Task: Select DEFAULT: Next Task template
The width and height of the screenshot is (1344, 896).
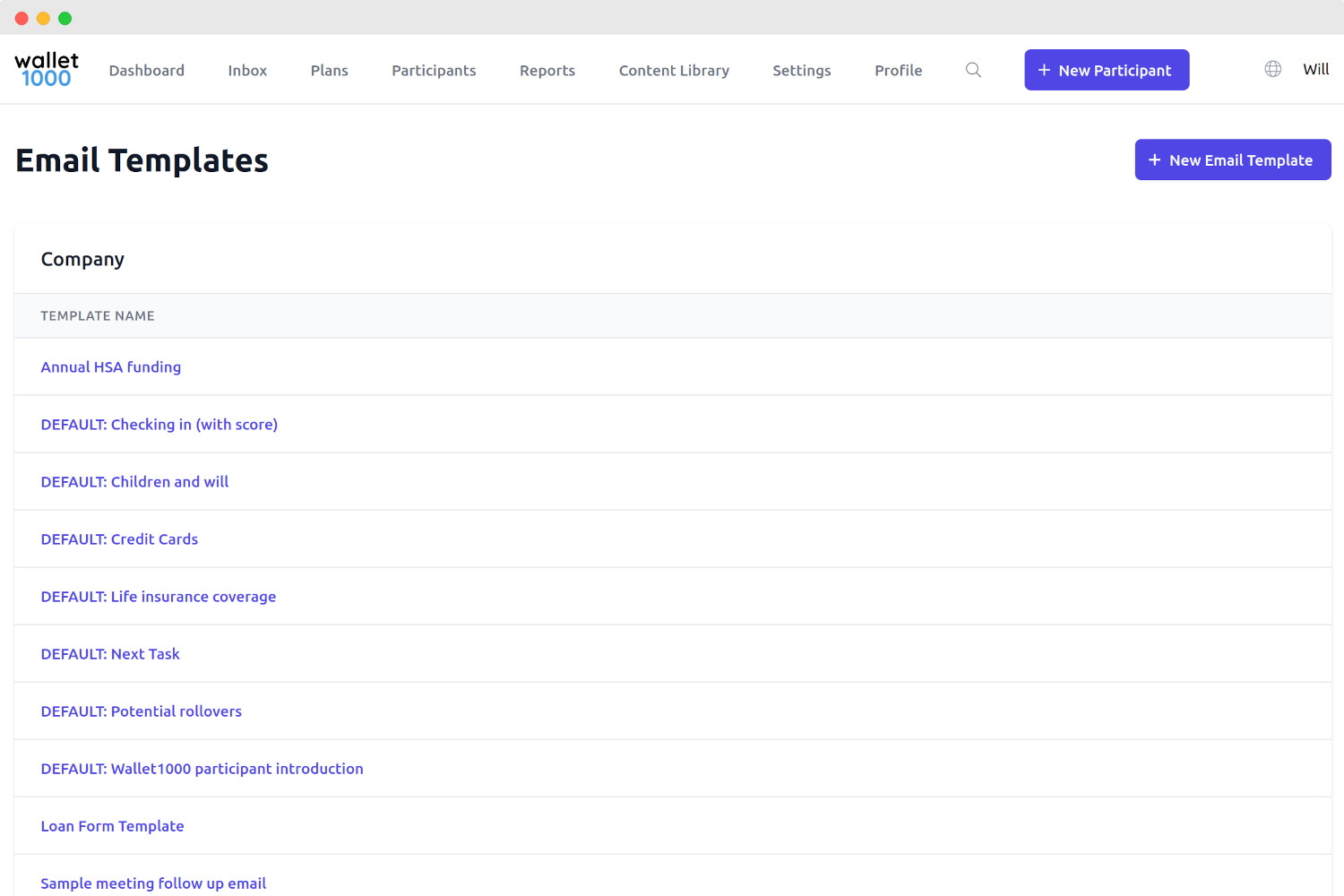Action: 110,653
